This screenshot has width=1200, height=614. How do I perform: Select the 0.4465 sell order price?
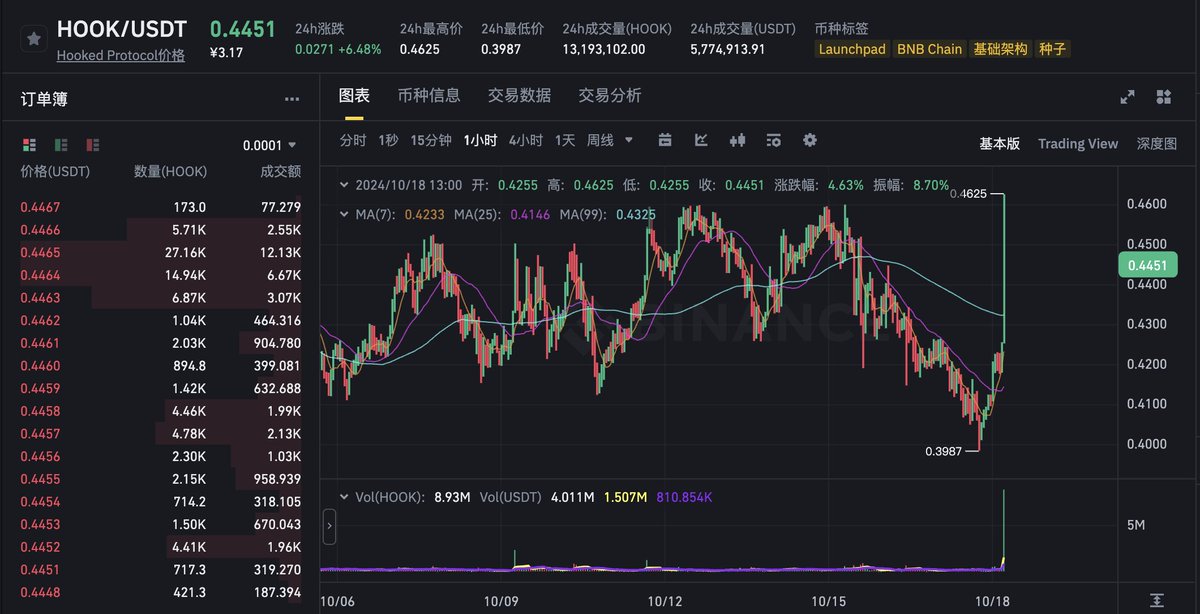pos(40,253)
